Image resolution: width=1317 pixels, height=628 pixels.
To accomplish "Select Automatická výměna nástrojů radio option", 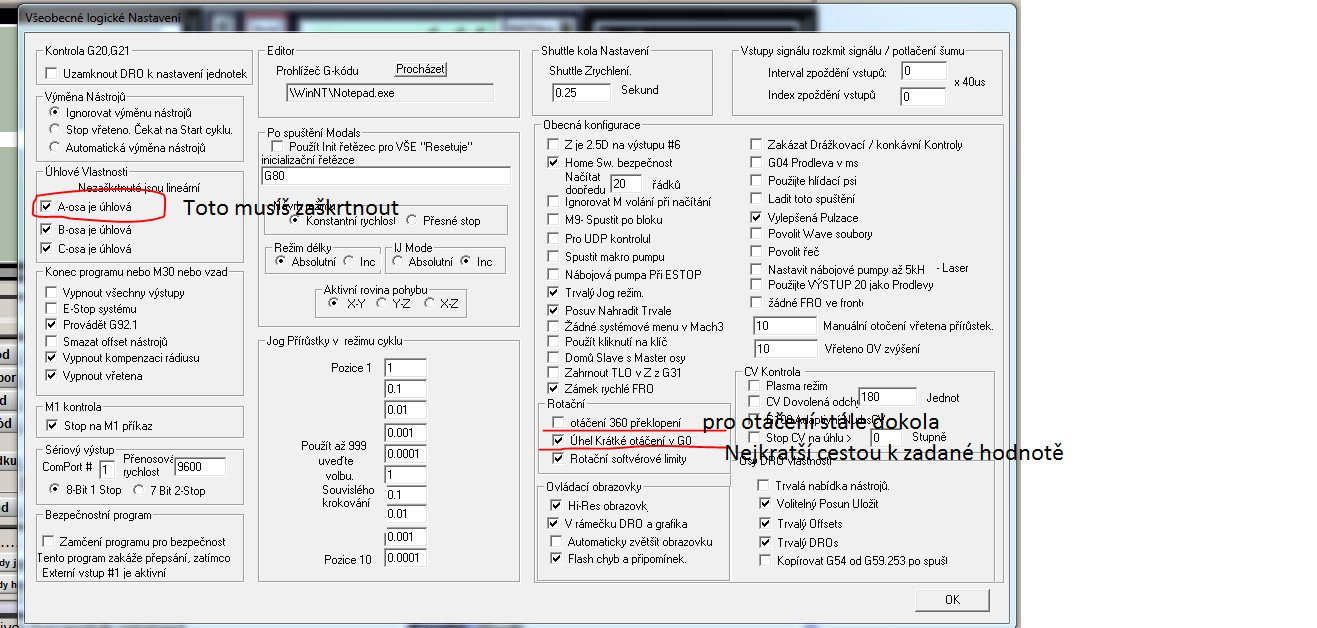I will tap(56, 148).
